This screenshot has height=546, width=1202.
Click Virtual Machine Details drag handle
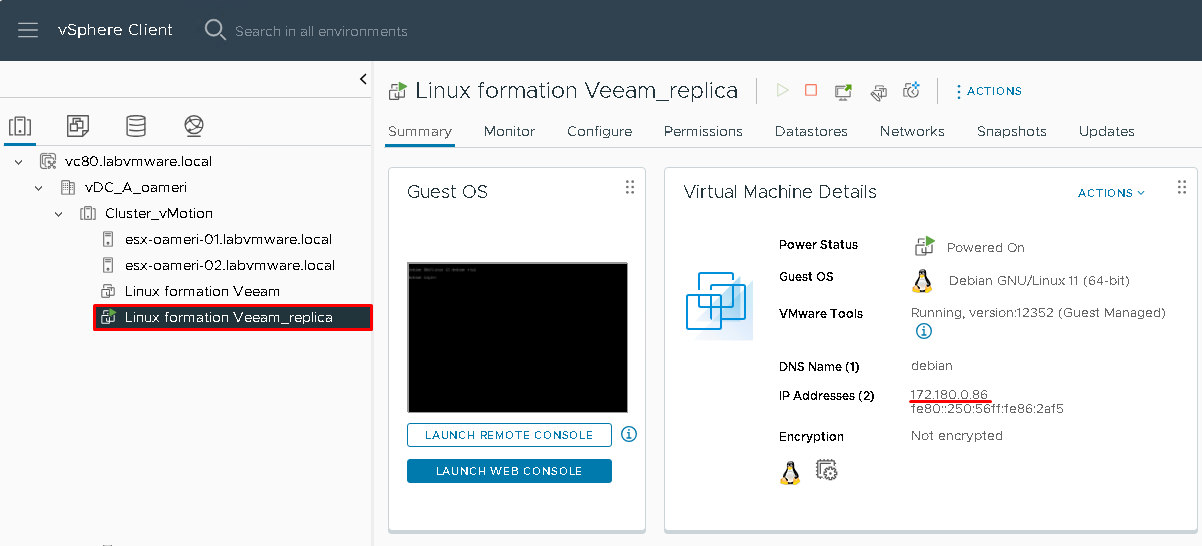pos(1181,187)
